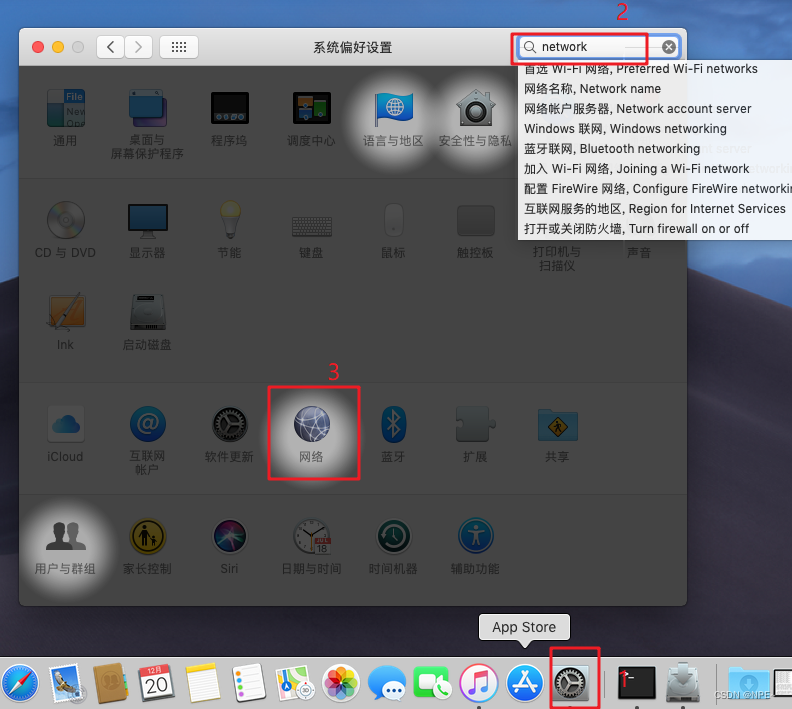Image resolution: width=792 pixels, height=709 pixels.
Task: Open 桌面与屏幕保护程序 preferences
Action: [147, 124]
